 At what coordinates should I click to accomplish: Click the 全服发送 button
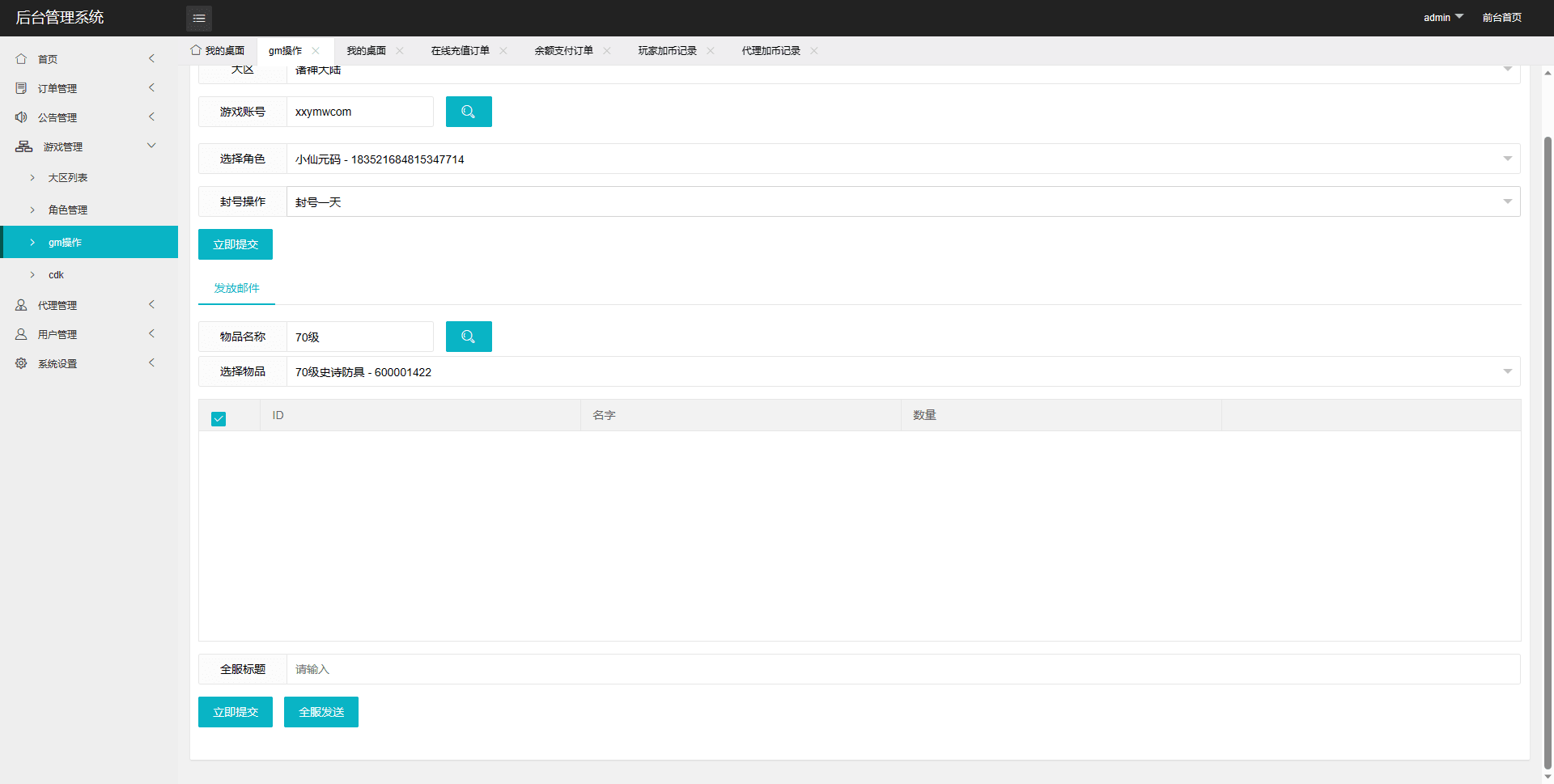pyautogui.click(x=321, y=712)
